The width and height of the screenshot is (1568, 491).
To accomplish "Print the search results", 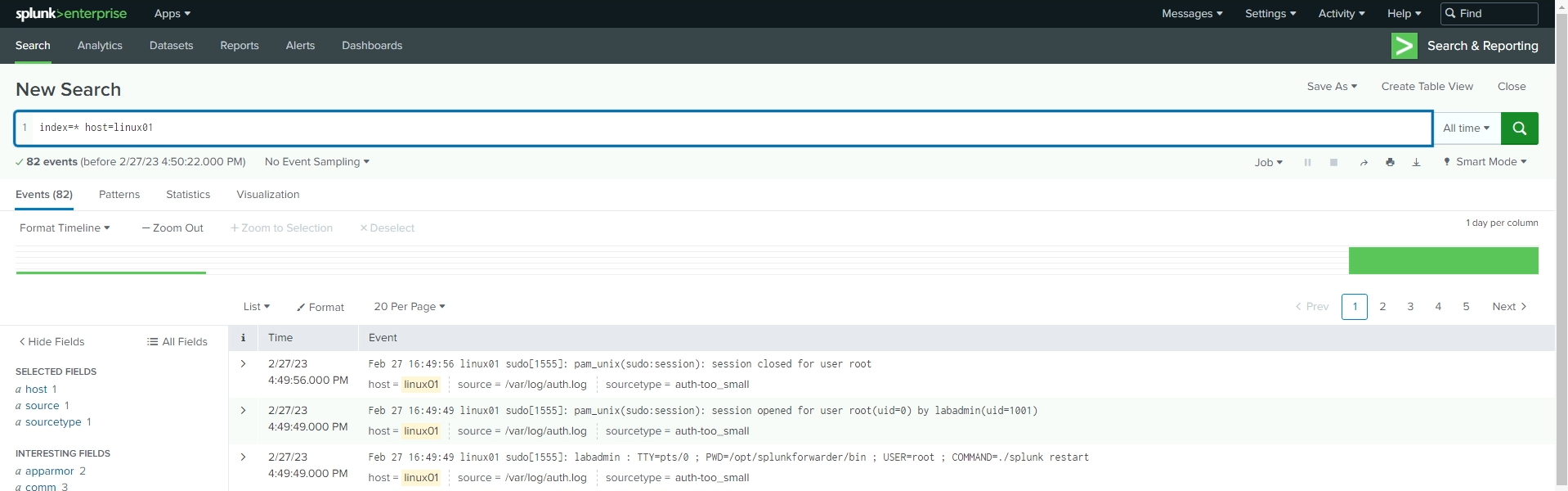I will pos(1390,162).
